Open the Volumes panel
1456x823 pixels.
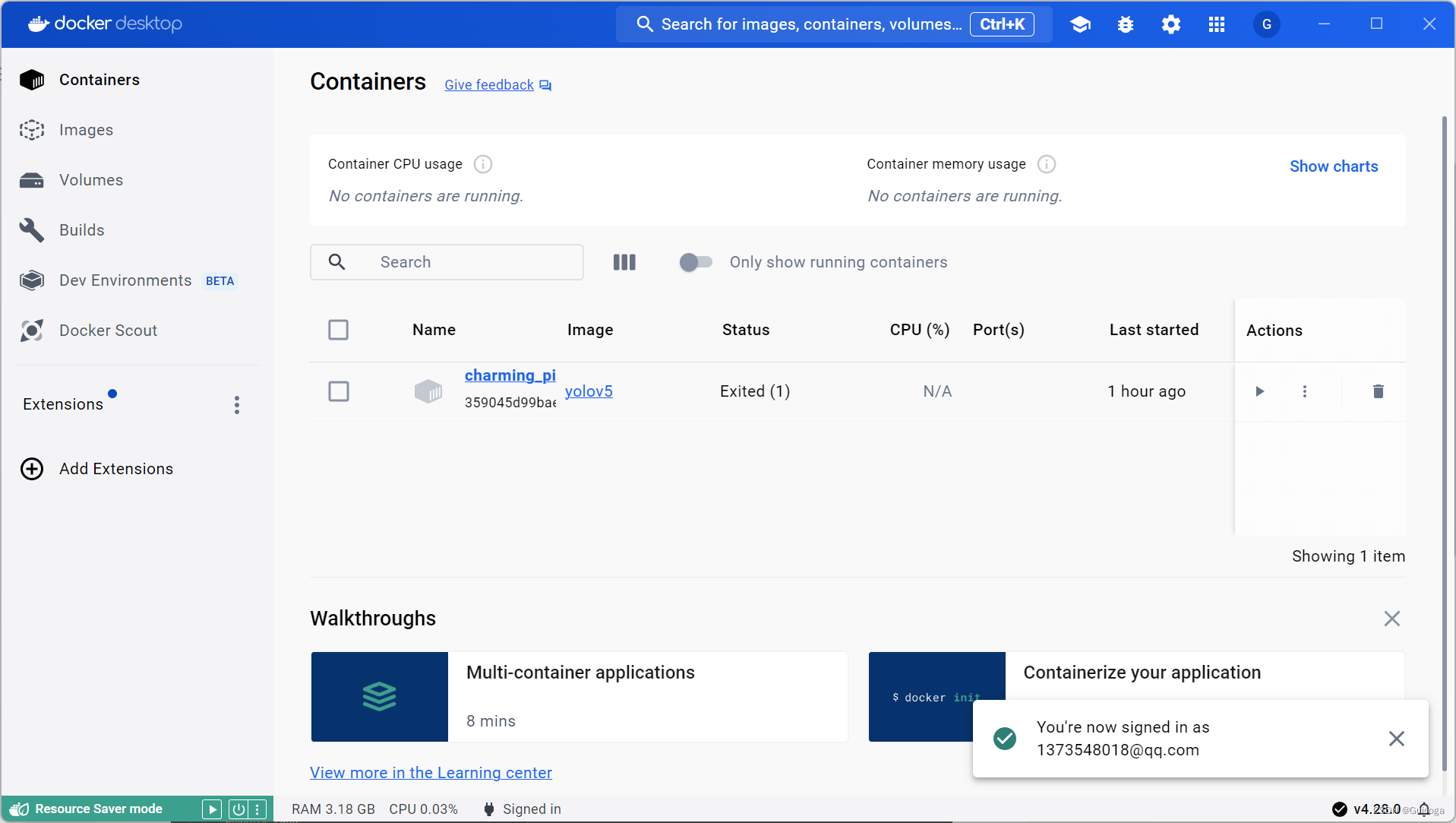point(90,179)
